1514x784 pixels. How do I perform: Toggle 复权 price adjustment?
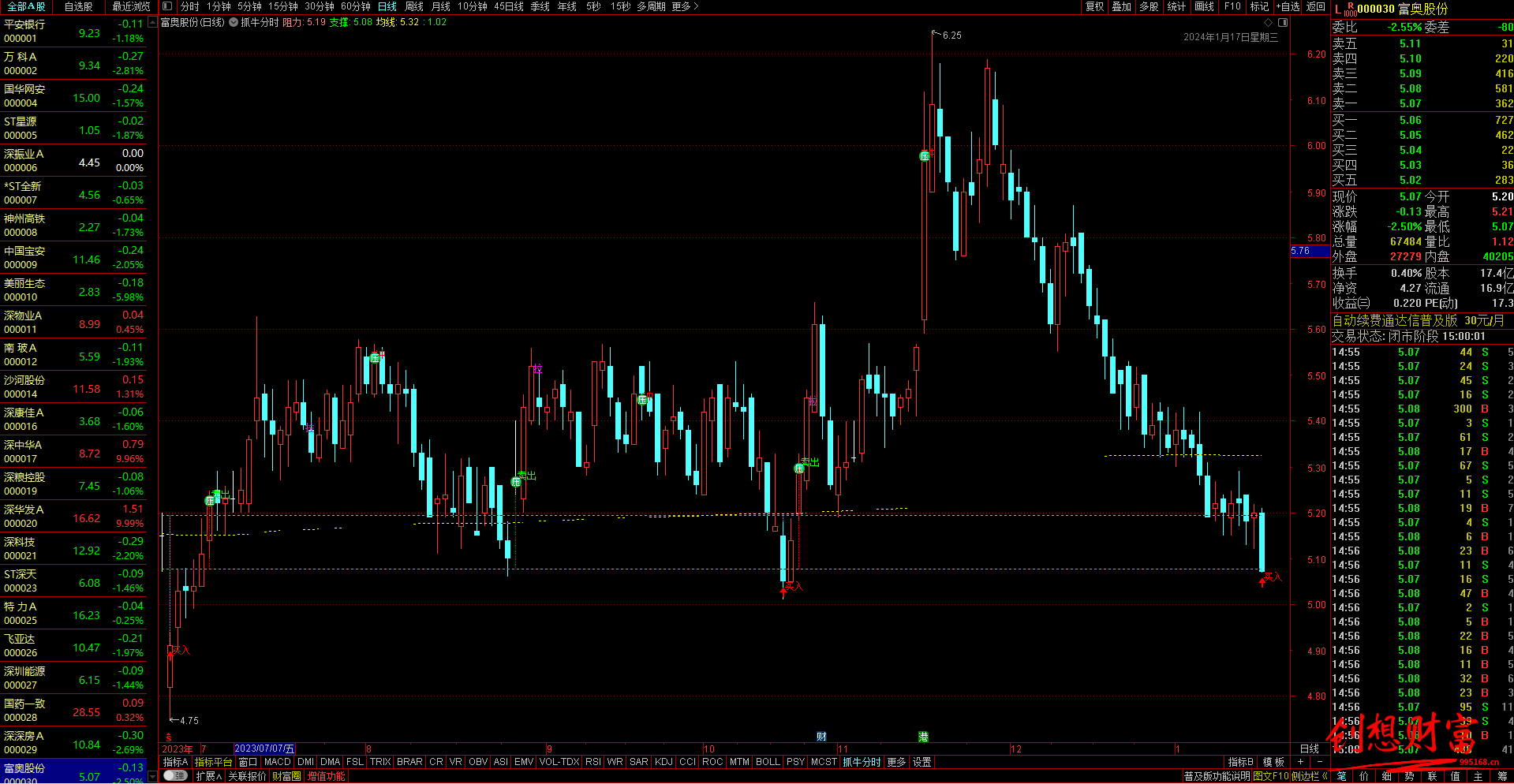(1094, 6)
